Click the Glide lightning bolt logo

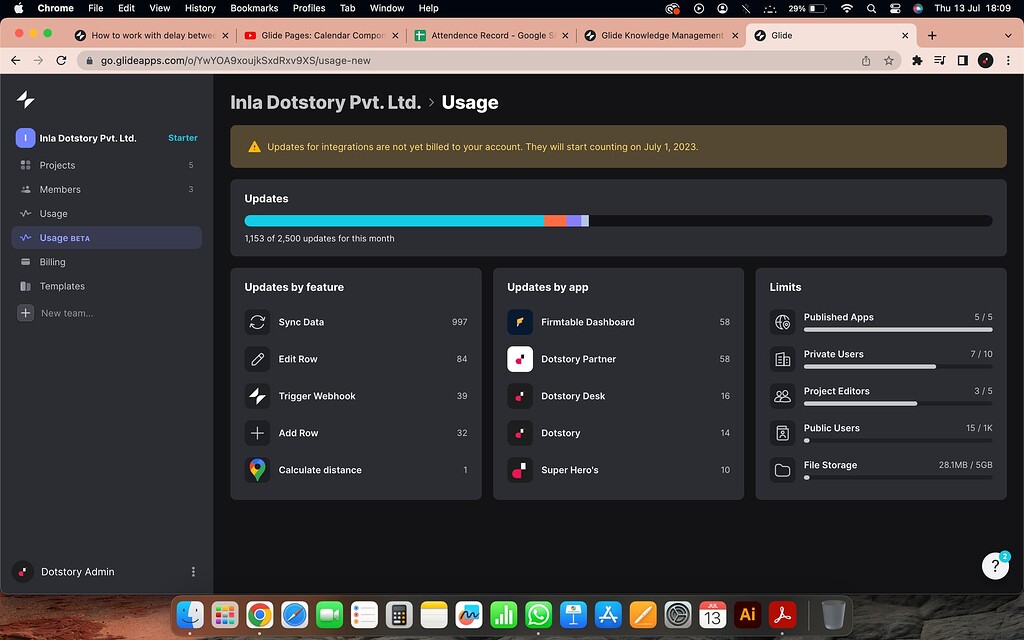click(x=27, y=99)
